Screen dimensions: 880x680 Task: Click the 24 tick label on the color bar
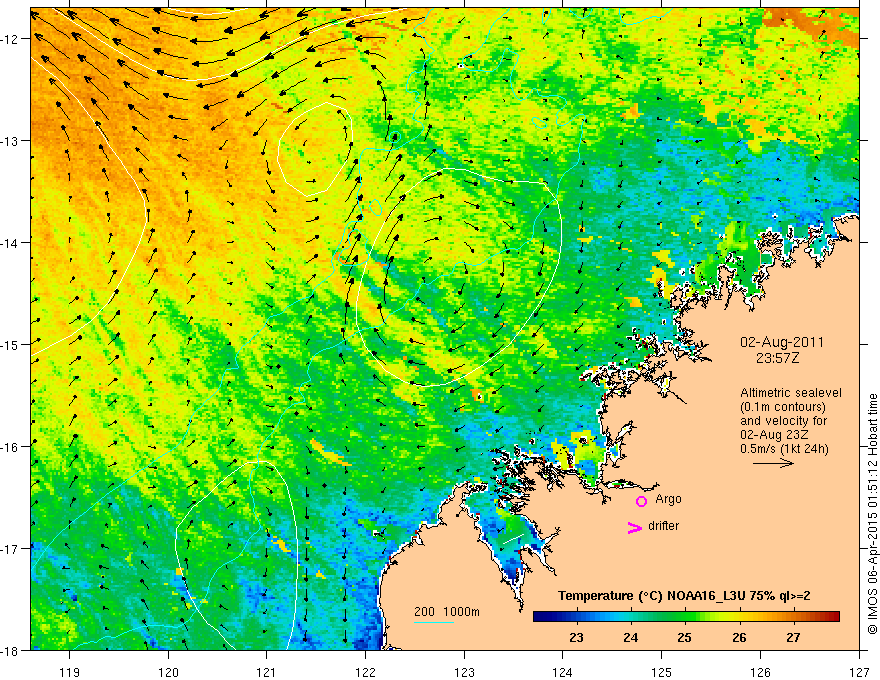pyautogui.click(x=631, y=638)
